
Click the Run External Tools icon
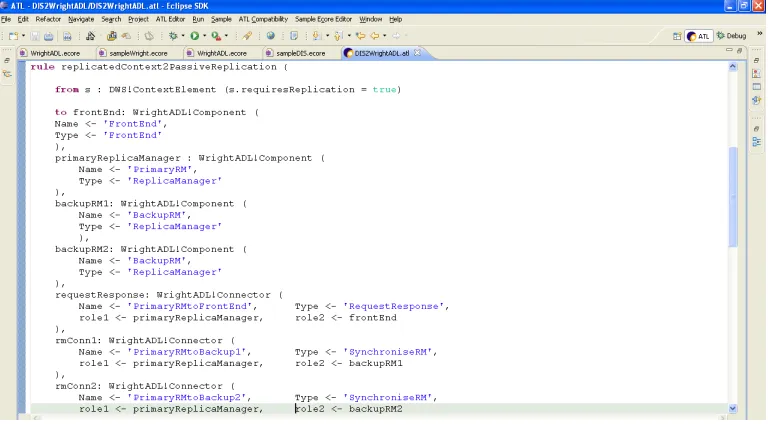pyautogui.click(x=216, y=36)
